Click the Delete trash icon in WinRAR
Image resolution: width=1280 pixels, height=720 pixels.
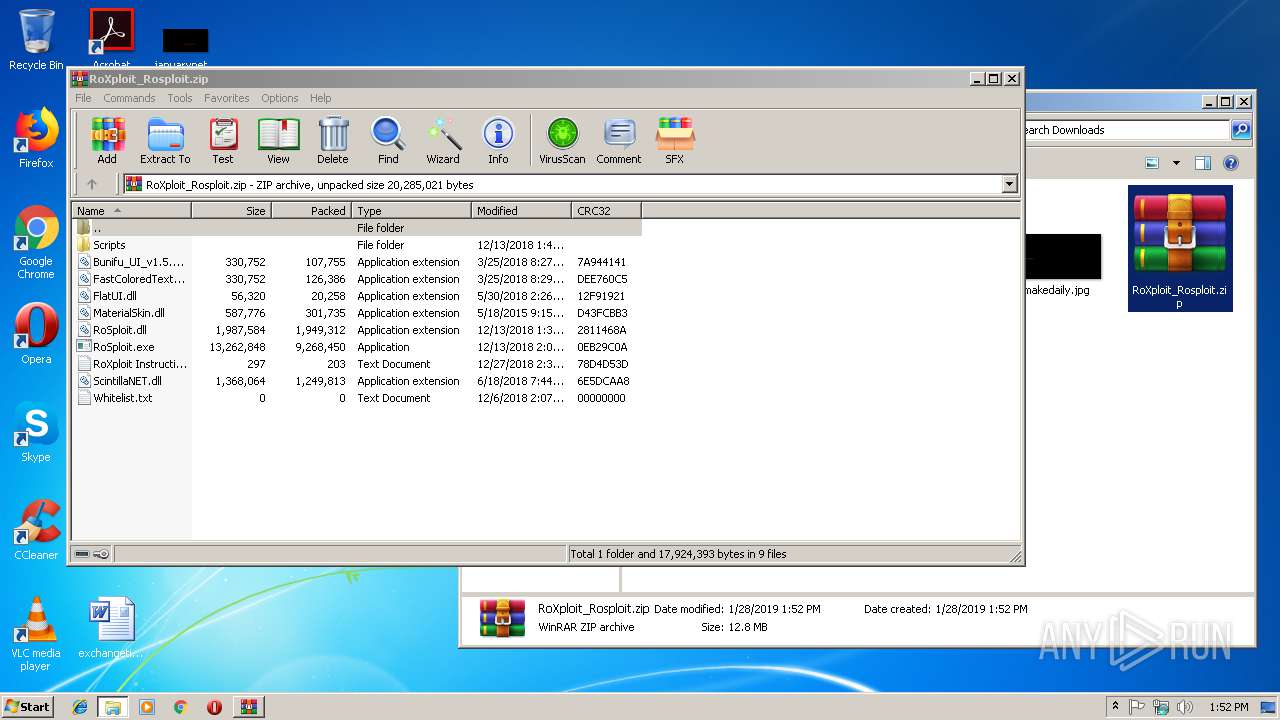coord(333,141)
